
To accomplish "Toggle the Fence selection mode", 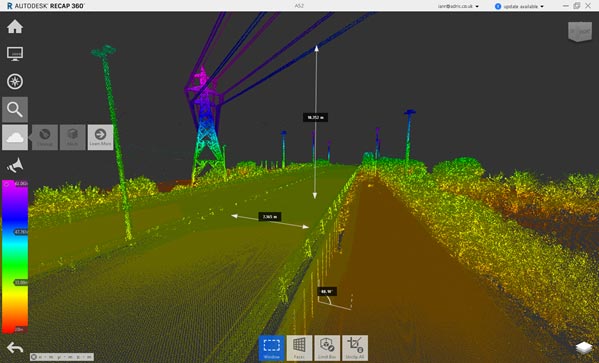I will [299, 348].
